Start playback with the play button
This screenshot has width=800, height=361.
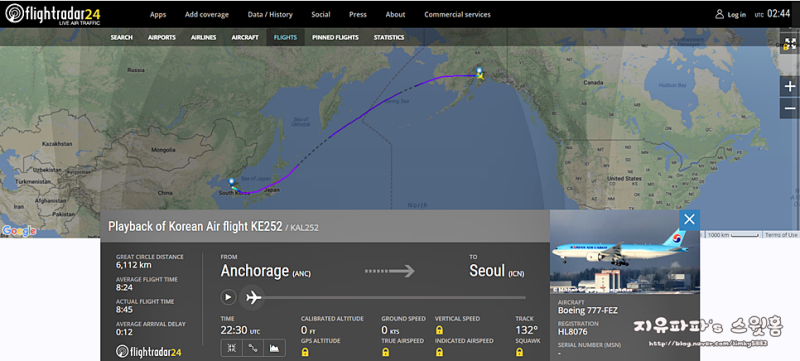click(x=228, y=297)
